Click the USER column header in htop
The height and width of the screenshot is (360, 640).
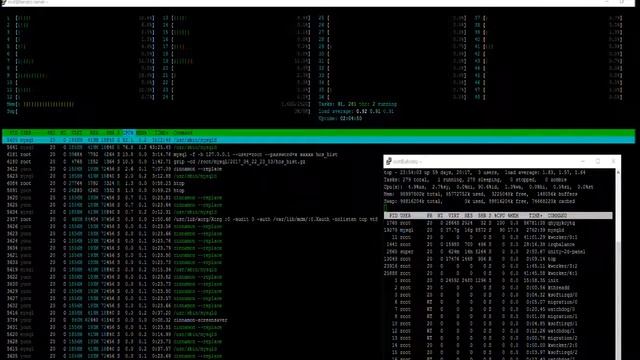[x=26, y=133]
